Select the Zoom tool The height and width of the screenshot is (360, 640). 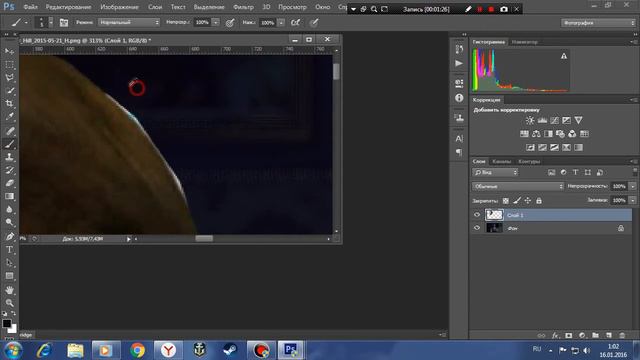9,303
